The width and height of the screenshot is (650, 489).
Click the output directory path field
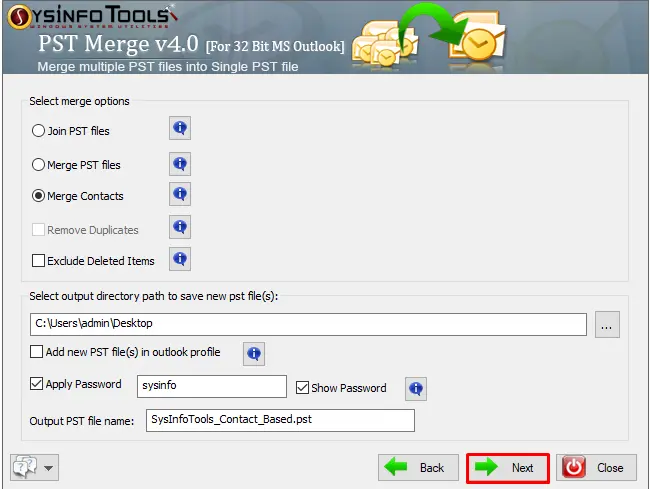coord(308,324)
